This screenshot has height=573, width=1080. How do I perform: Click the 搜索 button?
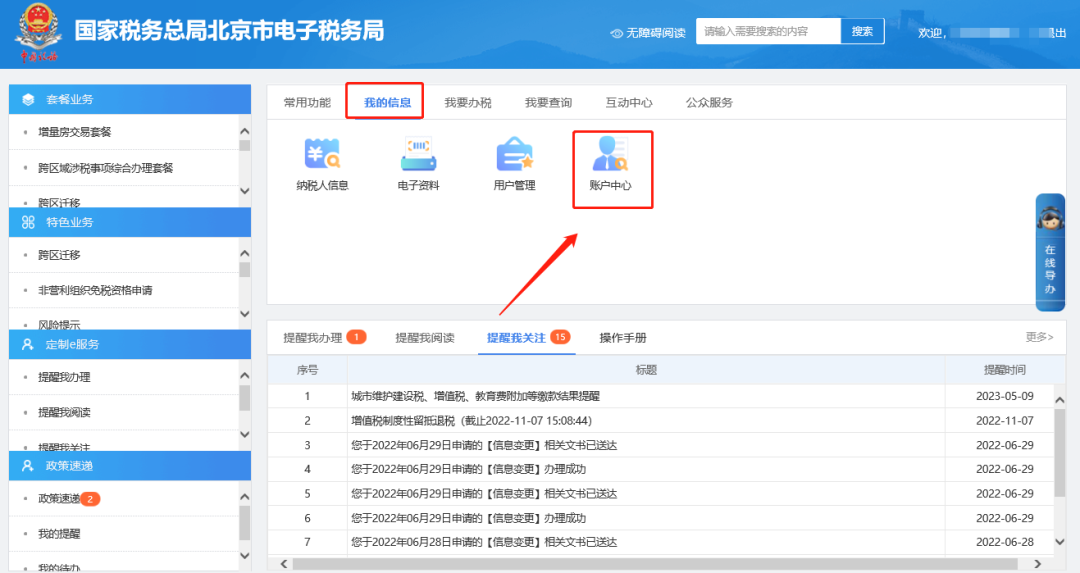point(862,32)
